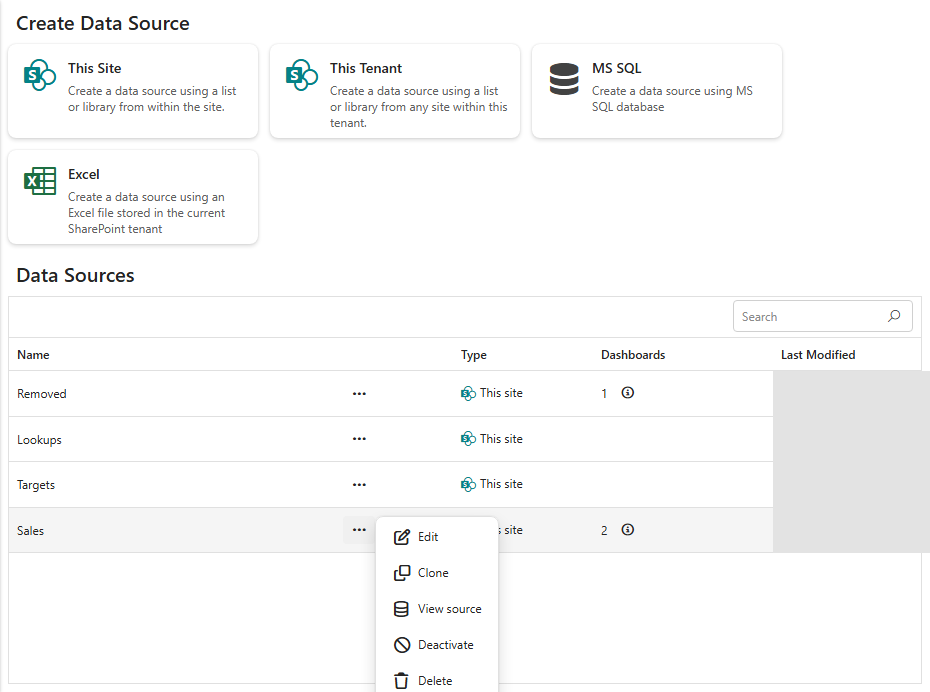Create an MS SQL data source

[x=657, y=91]
